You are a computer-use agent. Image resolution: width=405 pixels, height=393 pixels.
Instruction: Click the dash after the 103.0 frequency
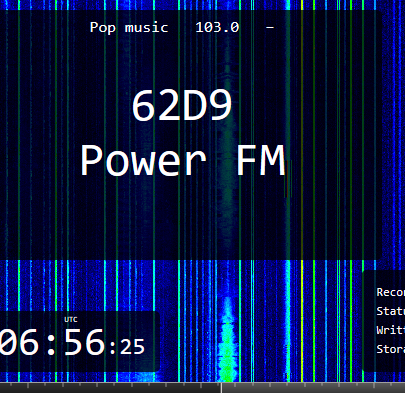(x=270, y=28)
